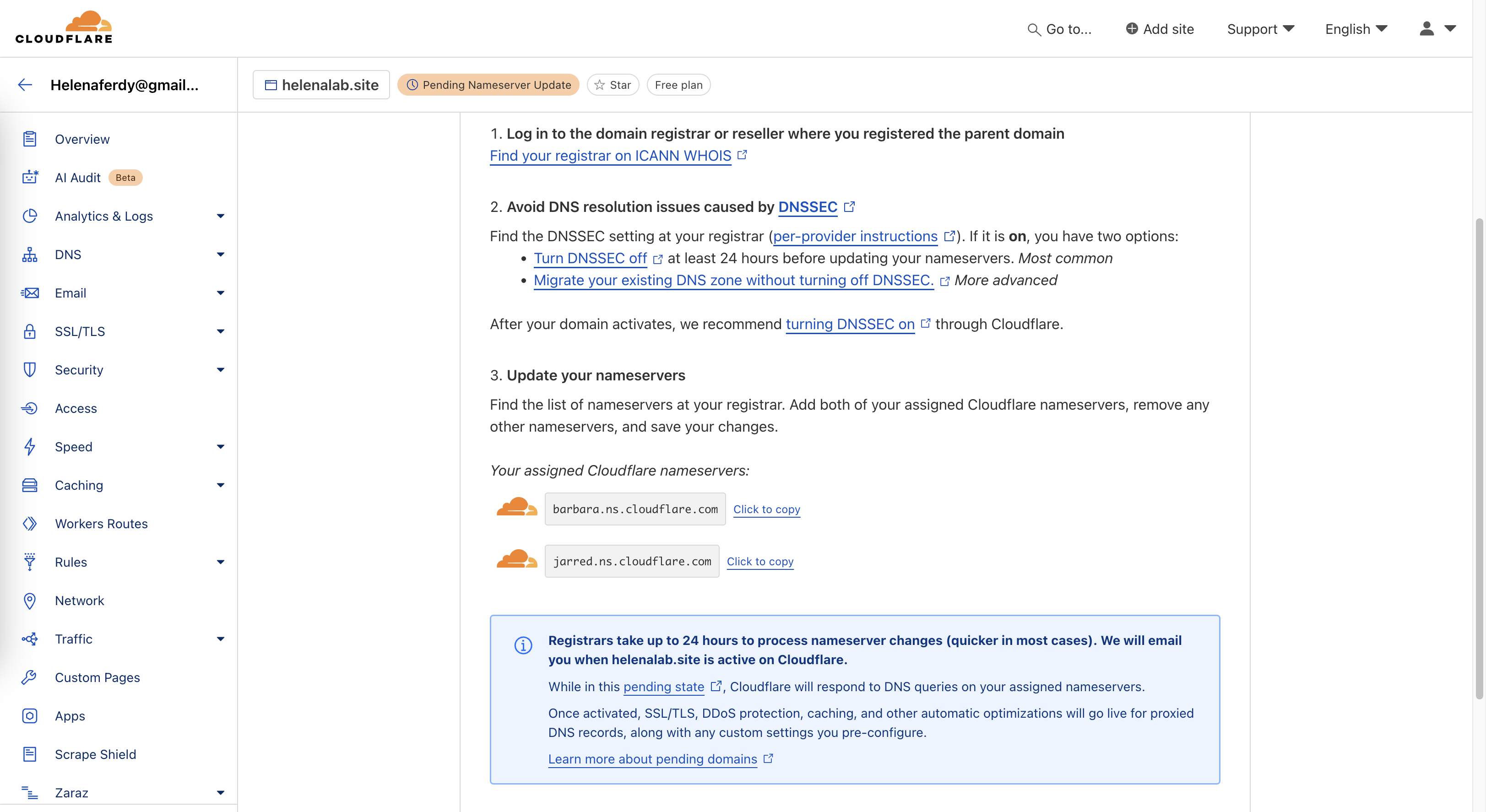Select the Network sidebar item
Viewport: 1486px width, 812px height.
(x=80, y=601)
